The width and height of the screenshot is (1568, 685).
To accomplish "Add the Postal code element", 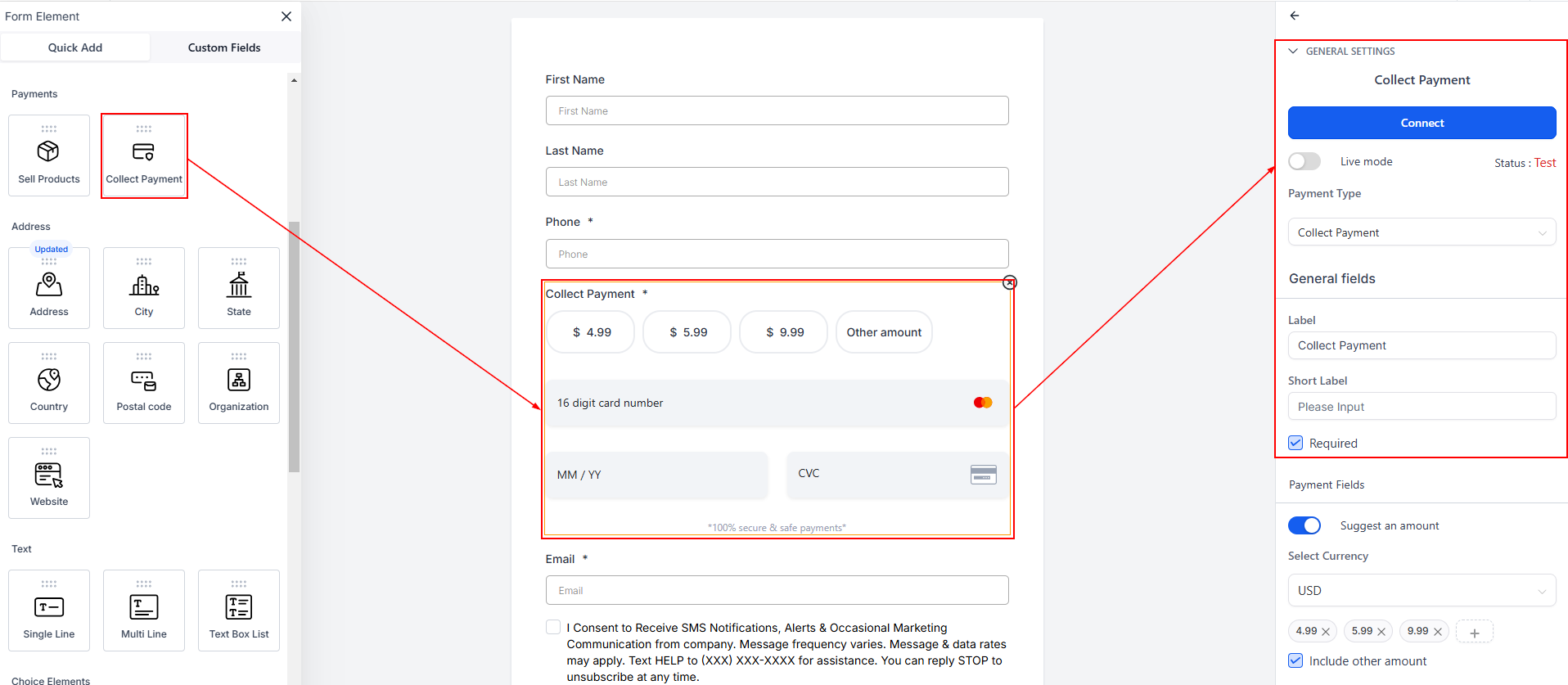I will tap(144, 381).
